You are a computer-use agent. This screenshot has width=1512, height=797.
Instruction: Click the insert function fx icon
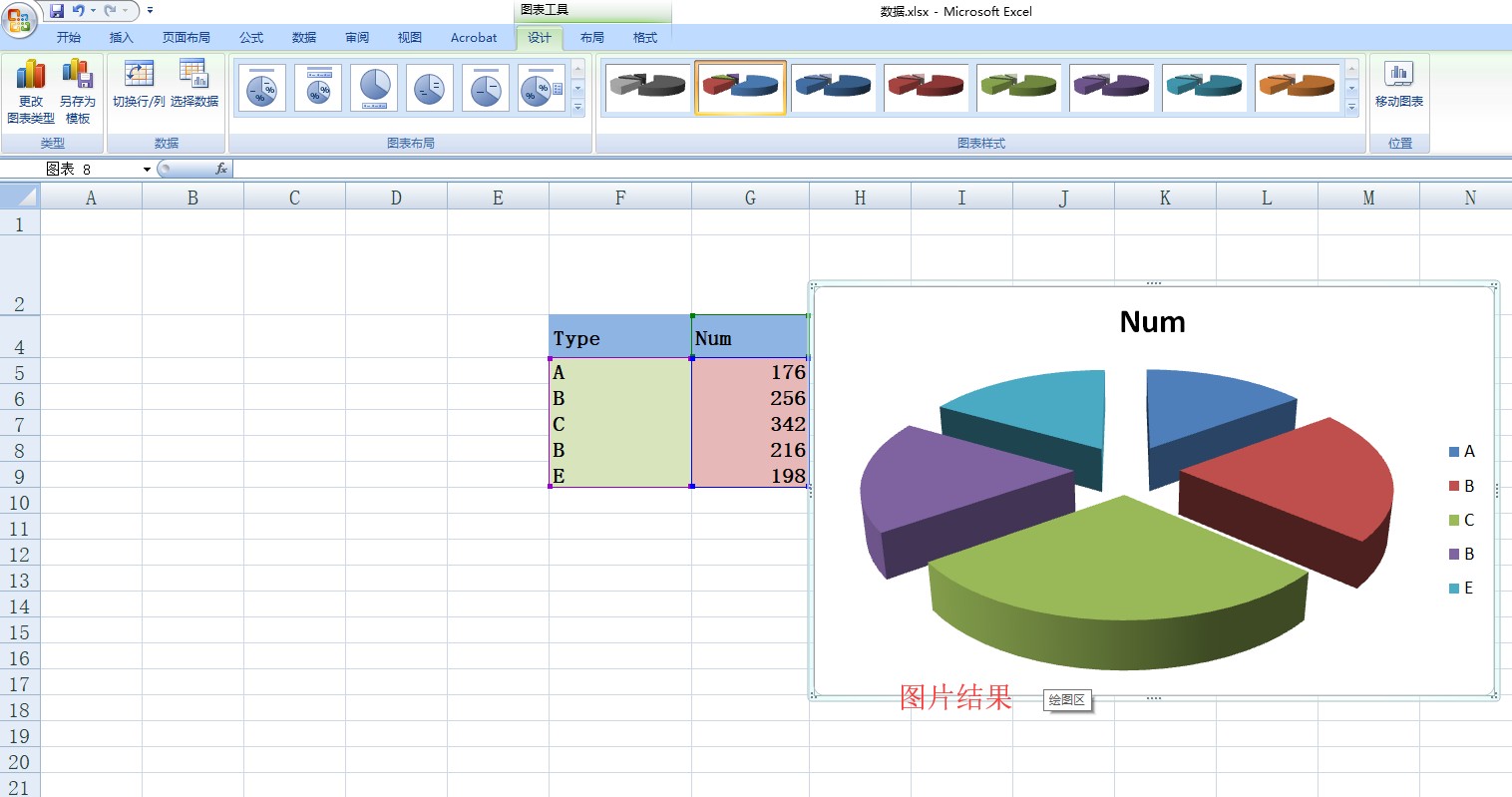[x=221, y=170]
